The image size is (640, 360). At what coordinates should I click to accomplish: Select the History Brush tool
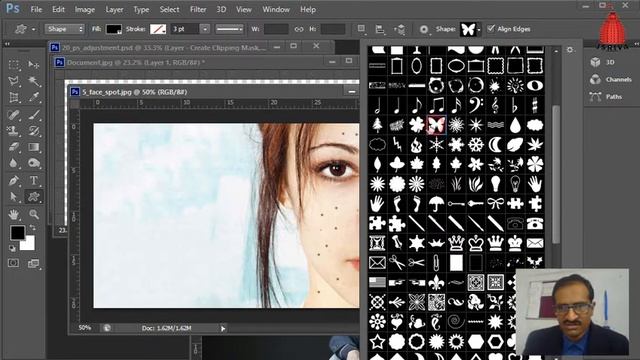[33, 131]
